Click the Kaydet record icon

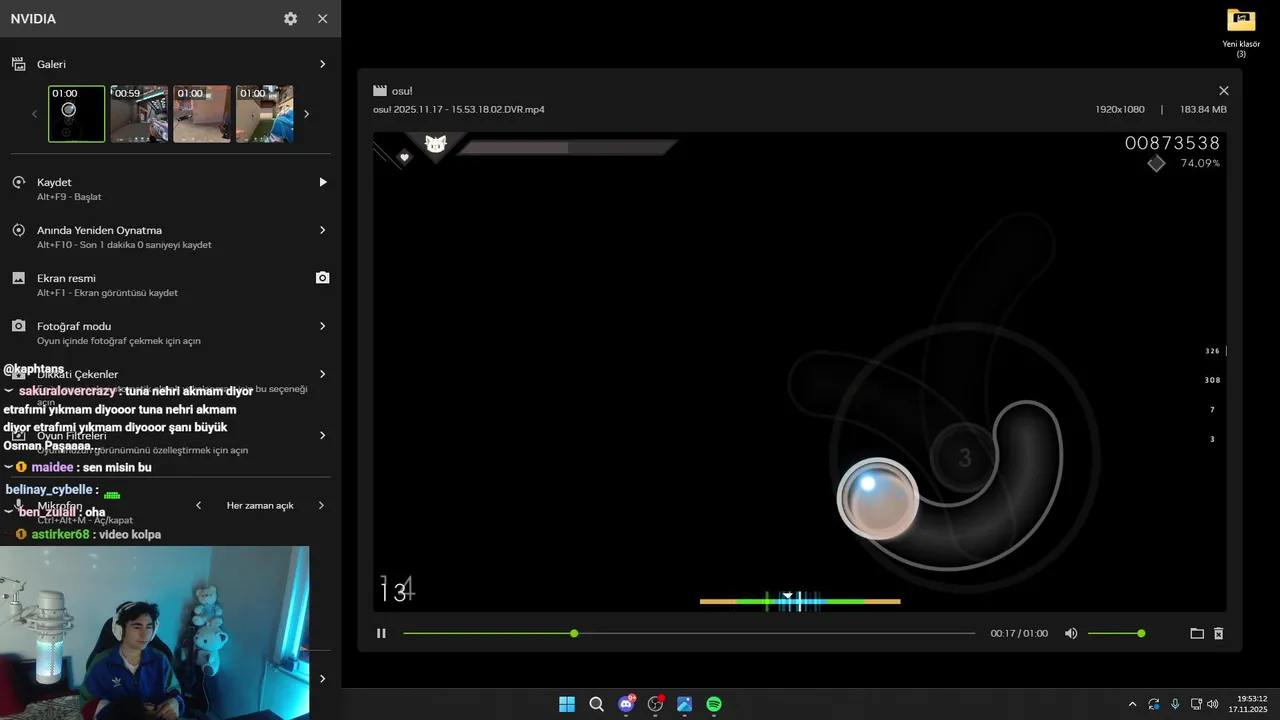[18, 182]
